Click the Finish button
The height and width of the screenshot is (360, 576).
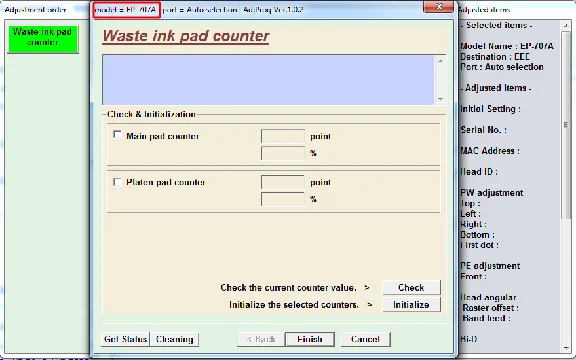[x=310, y=339]
